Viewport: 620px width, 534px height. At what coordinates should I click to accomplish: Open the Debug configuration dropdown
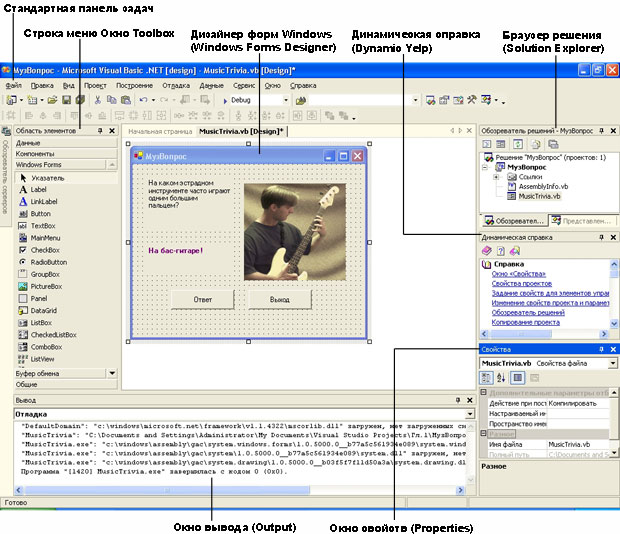point(285,100)
